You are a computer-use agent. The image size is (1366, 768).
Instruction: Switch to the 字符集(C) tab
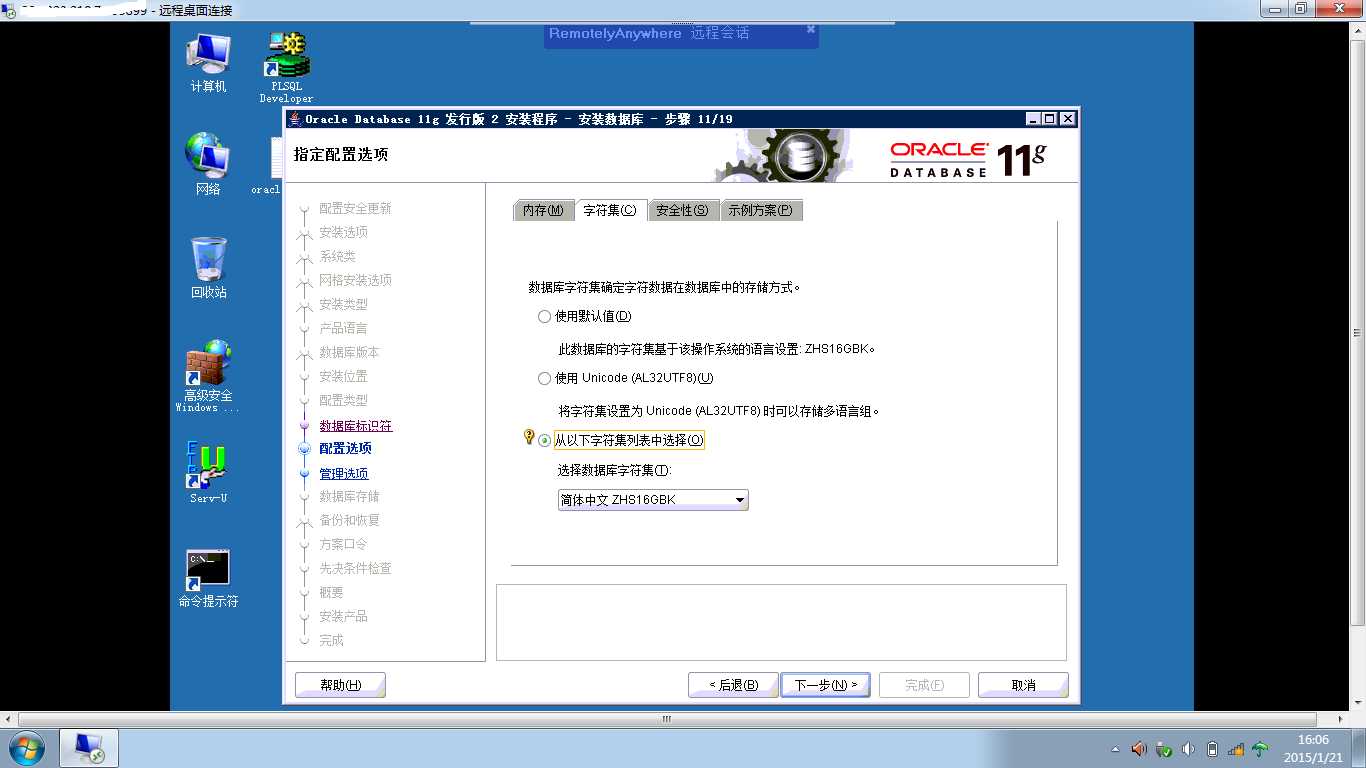point(610,211)
